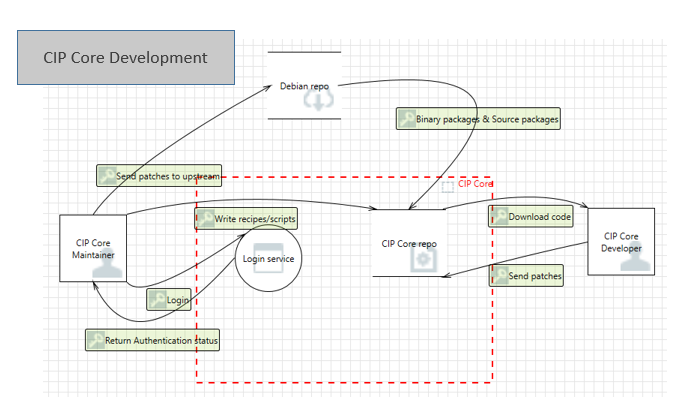Select the Download code flow label
The width and height of the screenshot is (681, 417).
(x=531, y=216)
